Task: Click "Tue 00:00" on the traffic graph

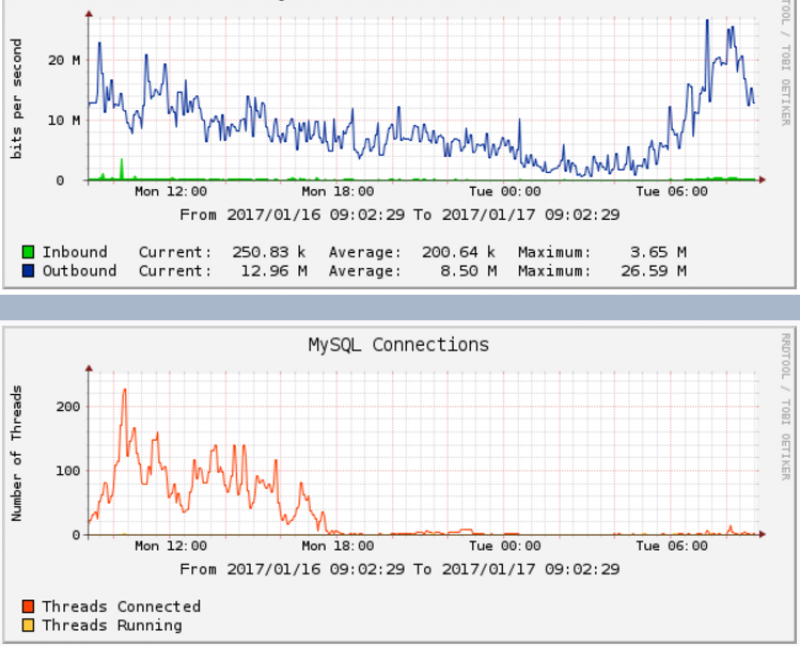Action: (x=505, y=191)
